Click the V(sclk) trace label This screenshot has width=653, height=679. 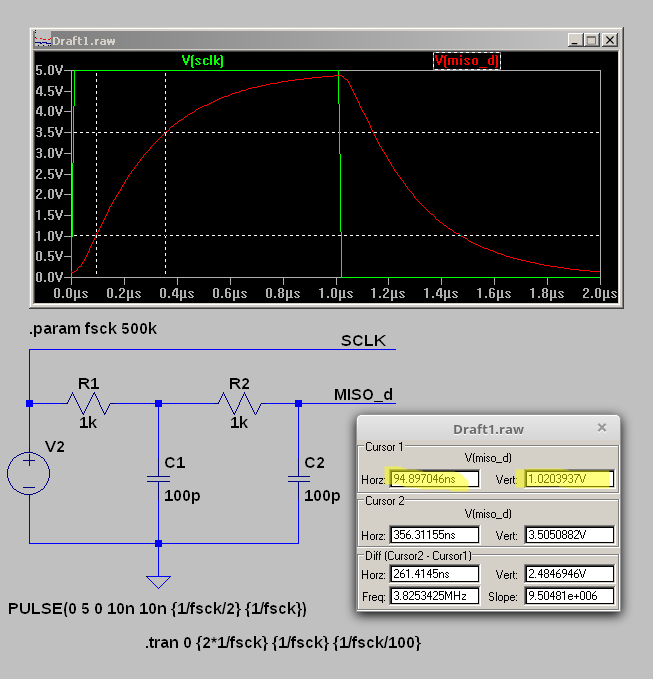(x=203, y=61)
